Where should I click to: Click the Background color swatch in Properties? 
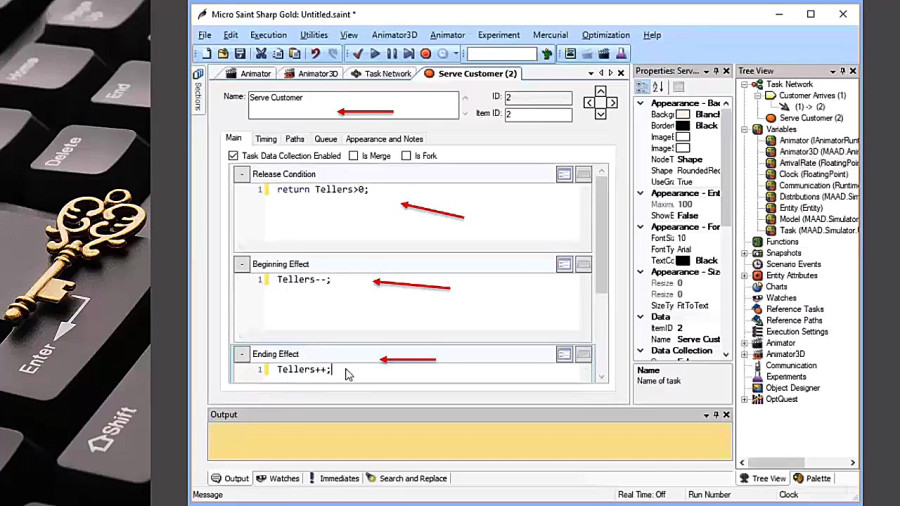pyautogui.click(x=682, y=114)
